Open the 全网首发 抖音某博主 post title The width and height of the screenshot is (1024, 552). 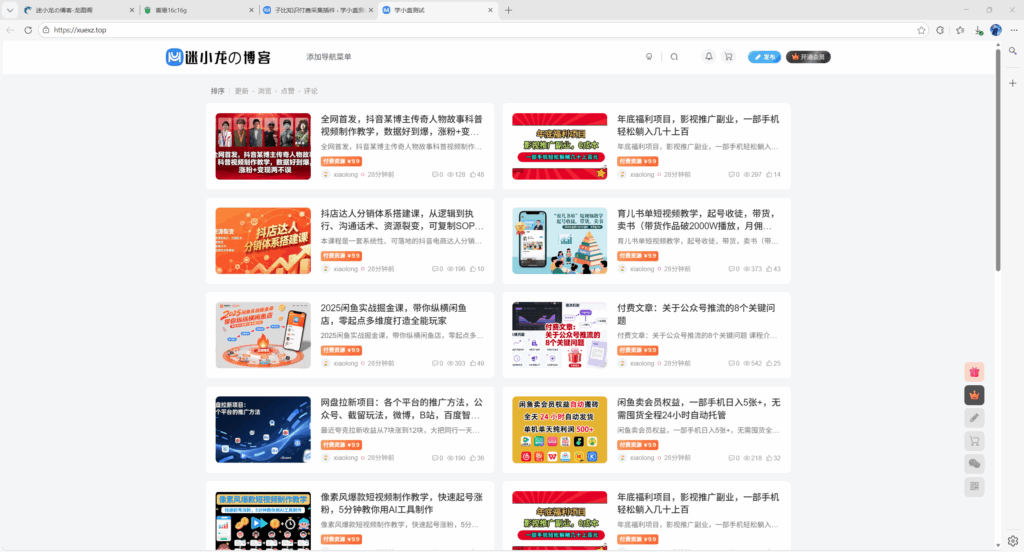point(402,125)
